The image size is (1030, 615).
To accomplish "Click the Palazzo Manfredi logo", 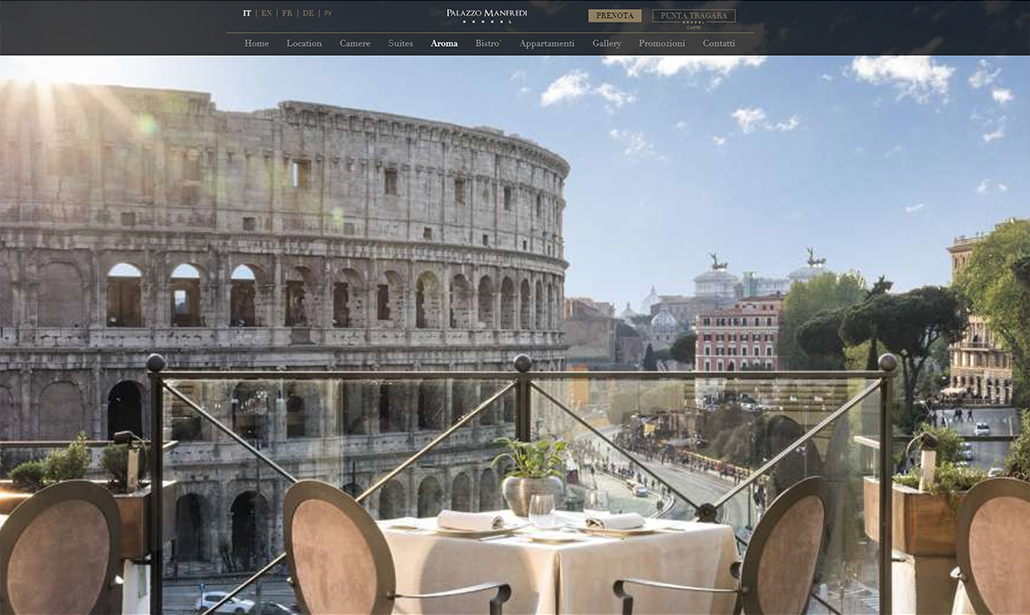I will (x=486, y=13).
